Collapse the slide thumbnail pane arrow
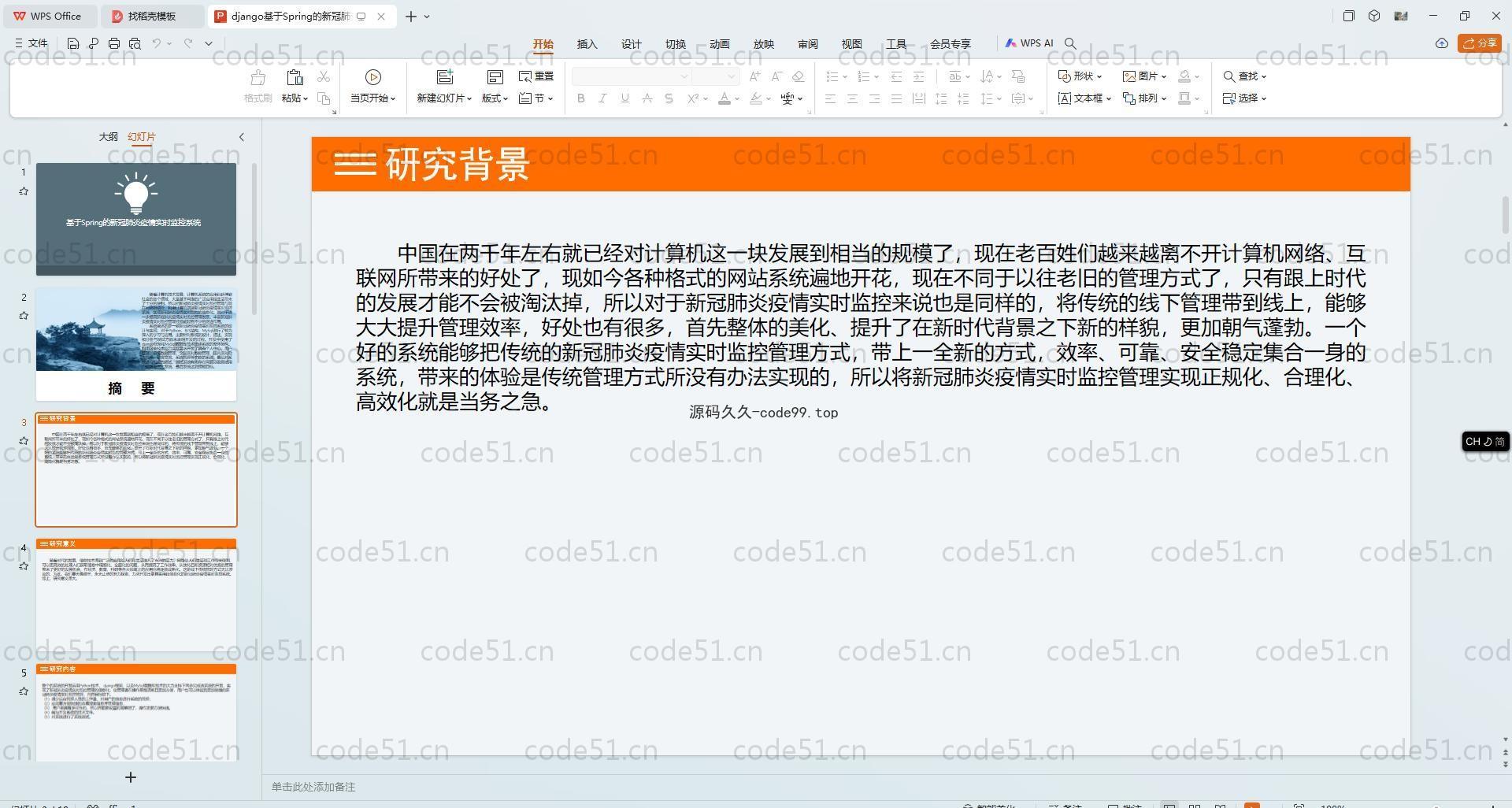Viewport: 1512px width, 808px height. pos(242,137)
